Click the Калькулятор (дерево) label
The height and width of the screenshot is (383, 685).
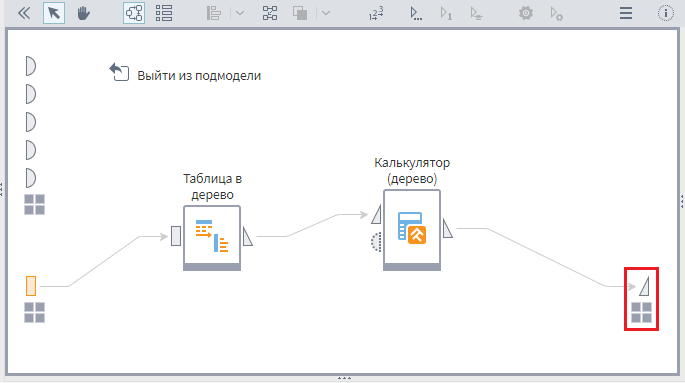click(412, 170)
